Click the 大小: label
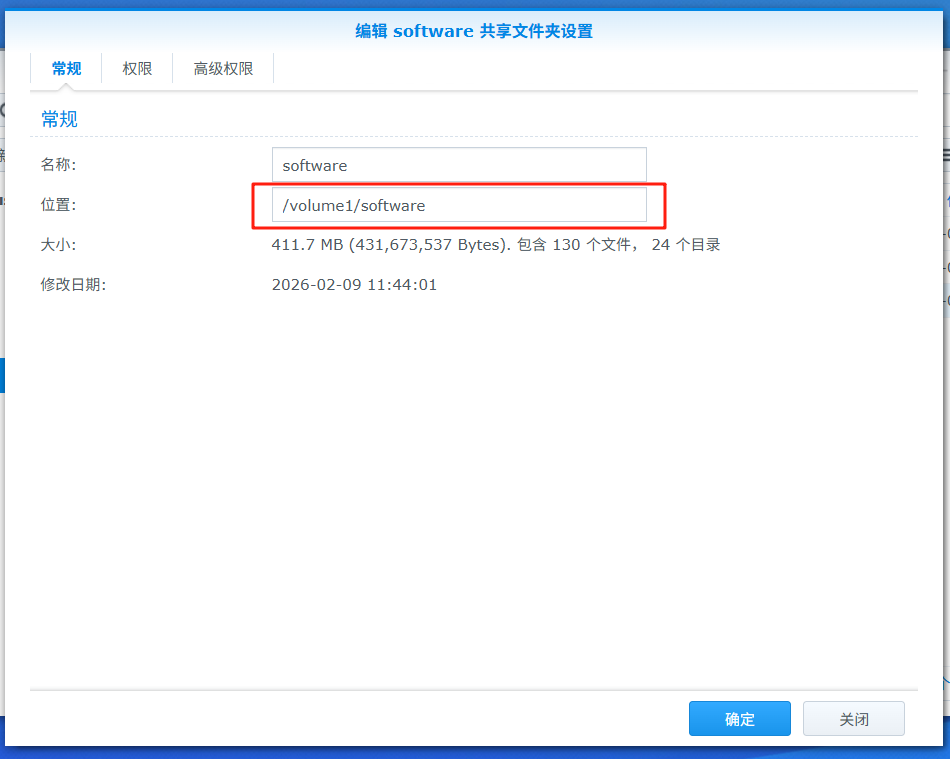This screenshot has height=759, width=950. pos(58,245)
